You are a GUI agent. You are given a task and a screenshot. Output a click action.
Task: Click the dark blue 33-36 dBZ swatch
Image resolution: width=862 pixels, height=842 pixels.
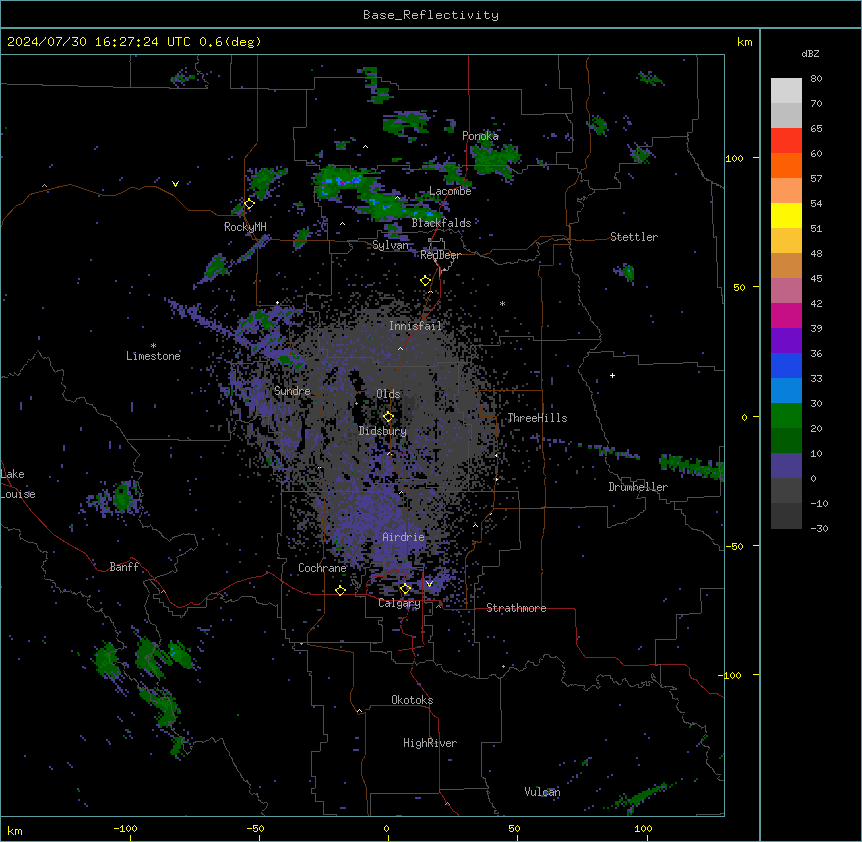tap(786, 365)
